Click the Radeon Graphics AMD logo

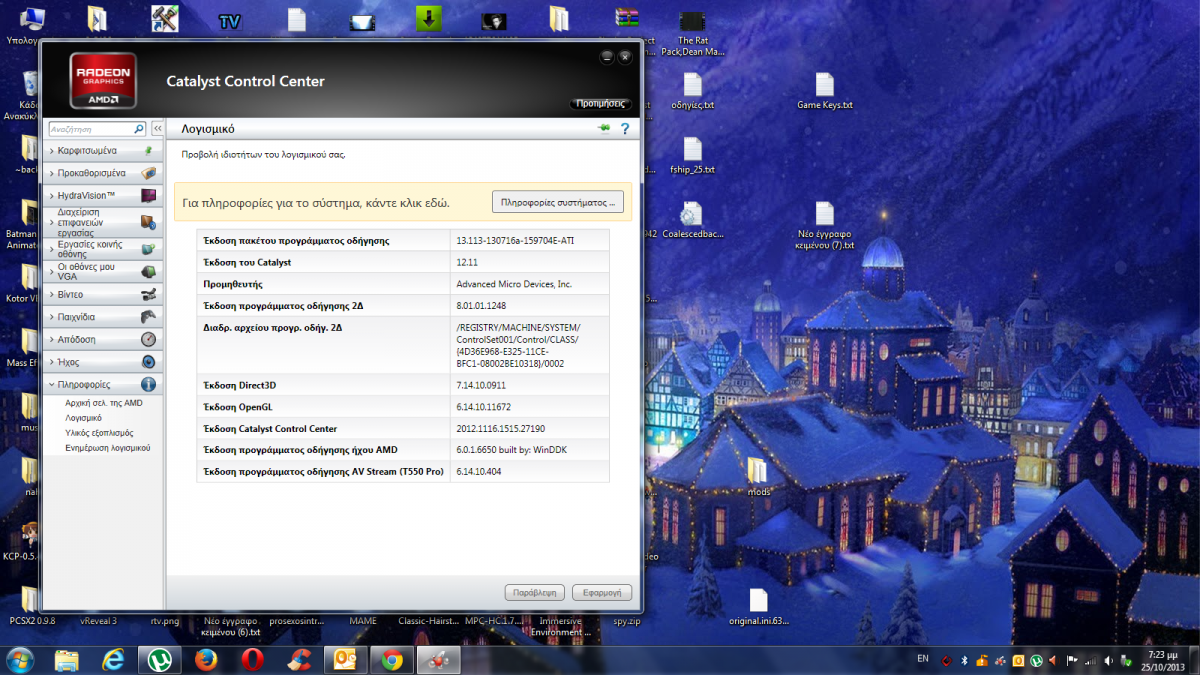(103, 81)
